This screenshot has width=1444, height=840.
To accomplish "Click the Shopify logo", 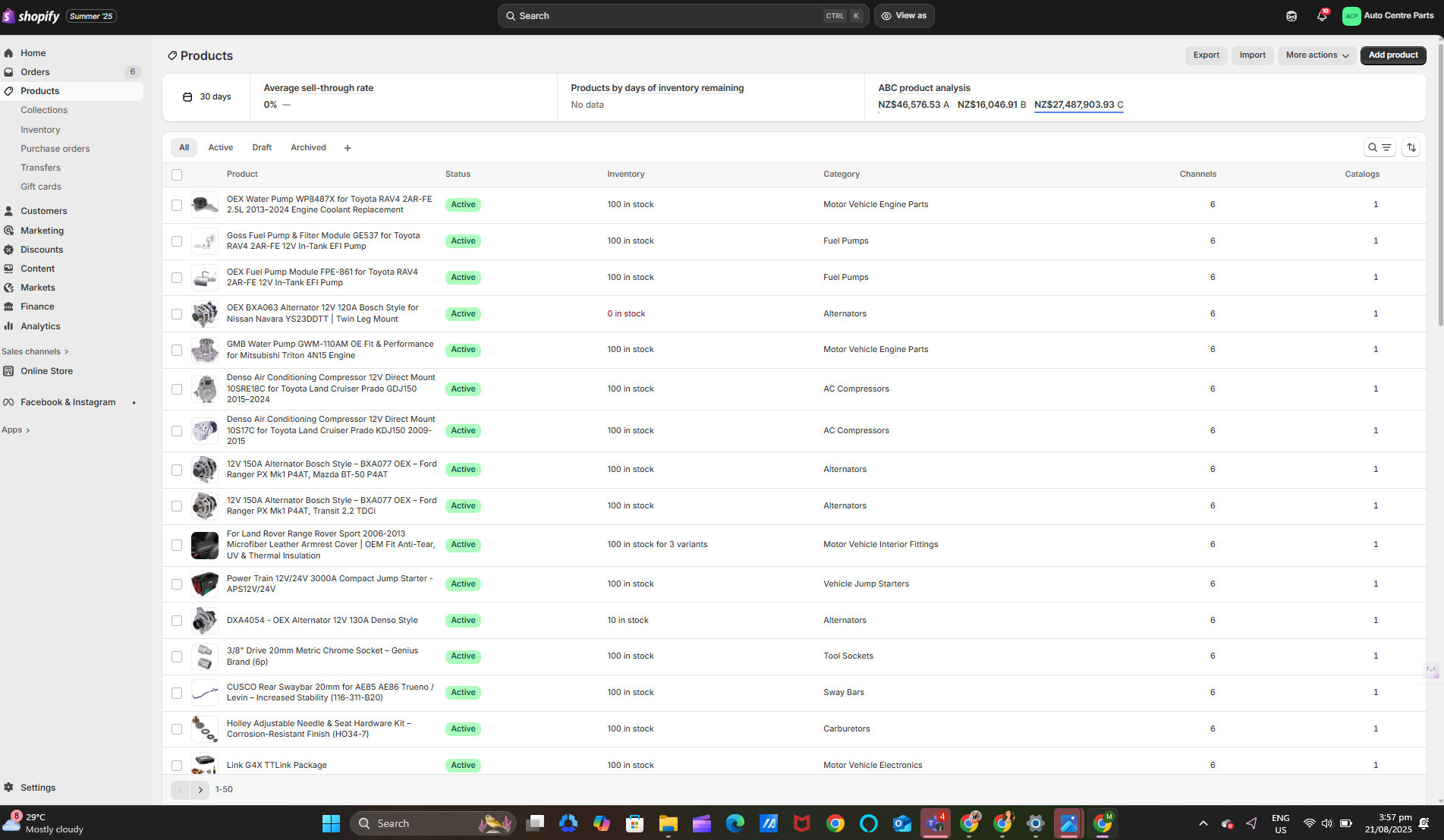I will (x=31, y=16).
